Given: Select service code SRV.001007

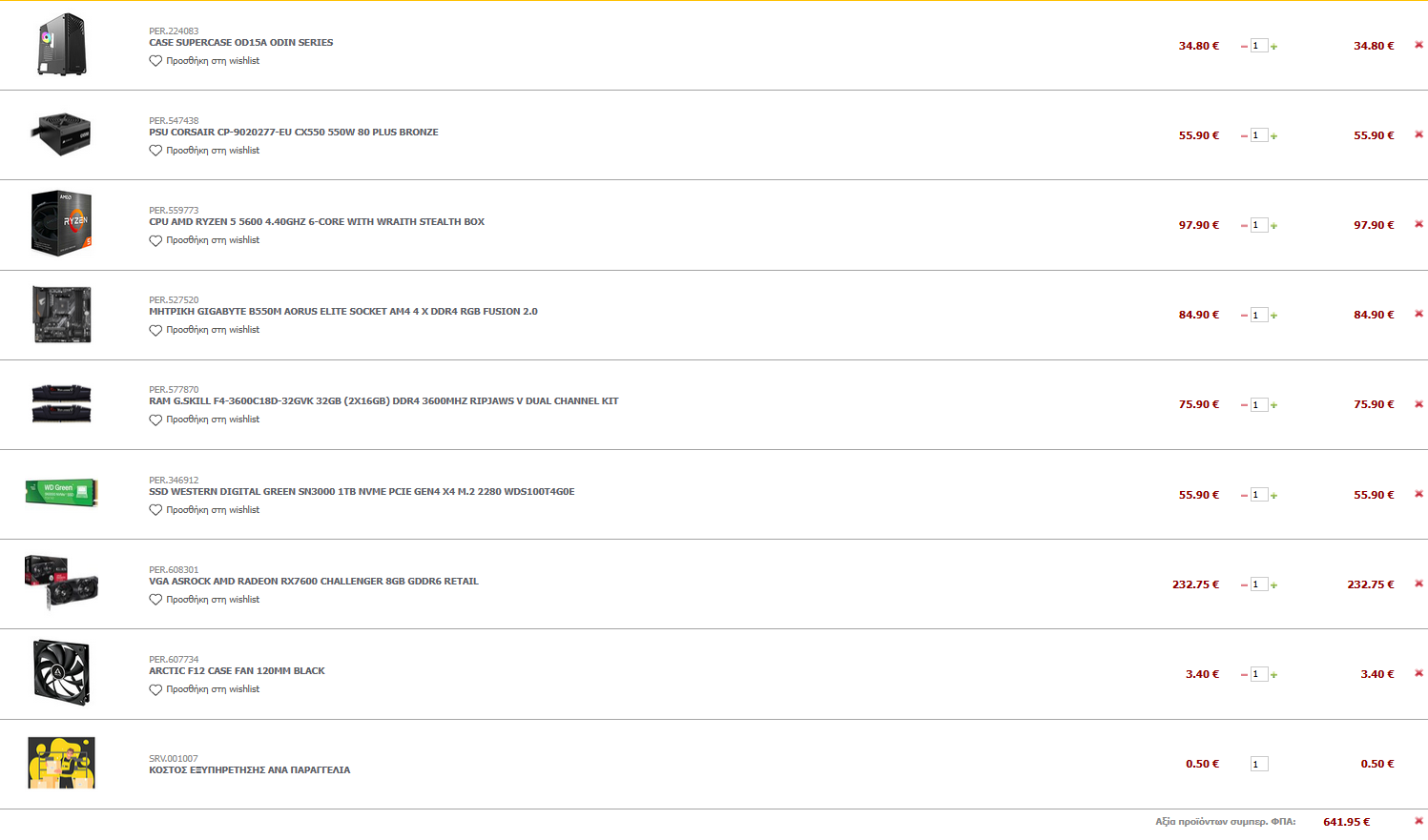Looking at the screenshot, I should point(174,759).
